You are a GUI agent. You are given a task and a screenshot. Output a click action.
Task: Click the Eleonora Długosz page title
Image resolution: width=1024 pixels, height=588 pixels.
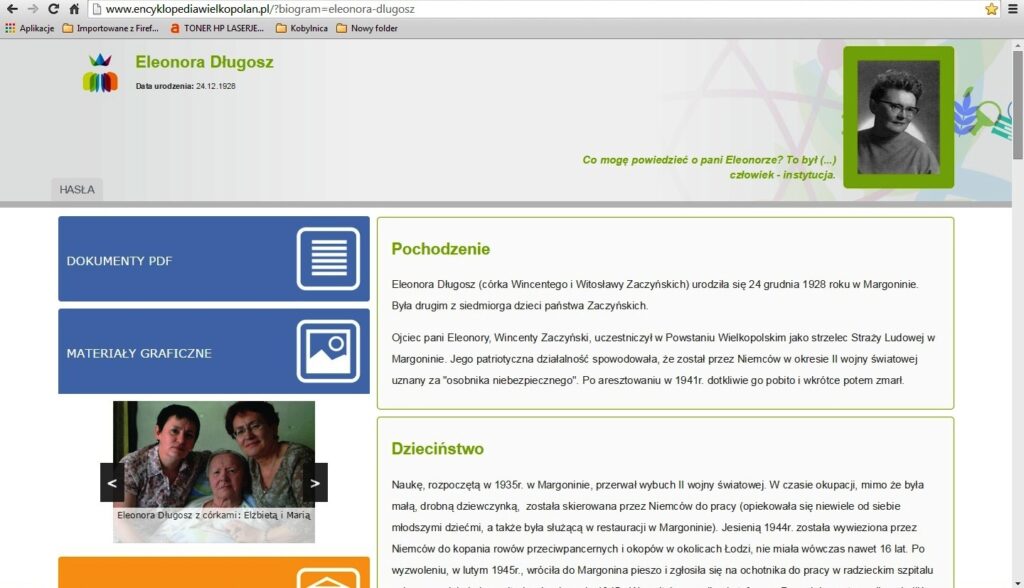tap(204, 62)
